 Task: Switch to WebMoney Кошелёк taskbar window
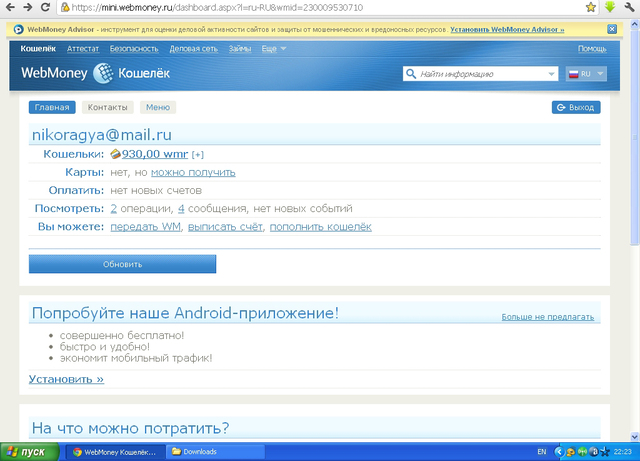[116, 452]
